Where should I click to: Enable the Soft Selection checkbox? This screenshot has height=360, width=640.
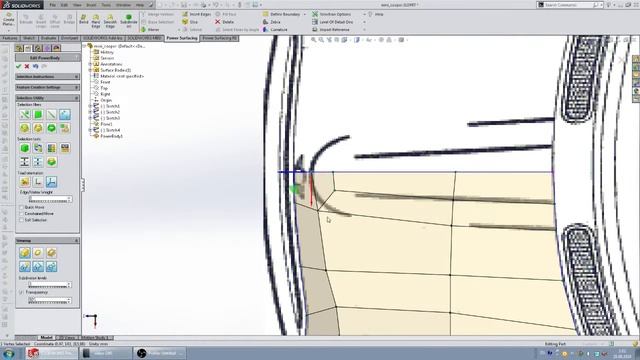point(22,220)
